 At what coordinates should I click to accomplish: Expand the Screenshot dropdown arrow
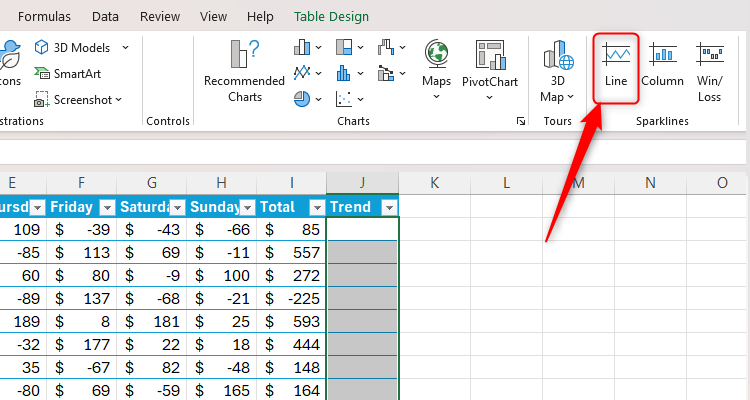pyautogui.click(x=118, y=100)
